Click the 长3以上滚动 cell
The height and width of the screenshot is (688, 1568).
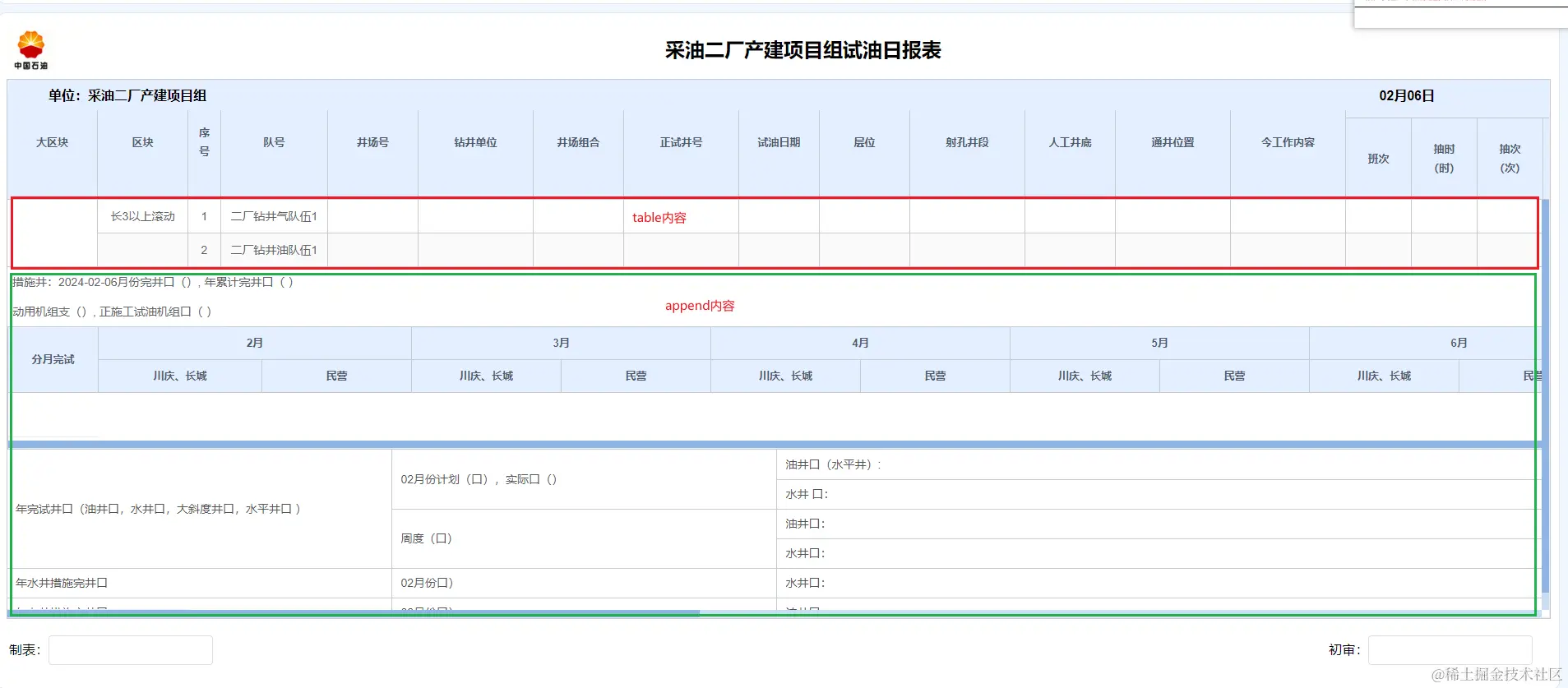pos(143,216)
